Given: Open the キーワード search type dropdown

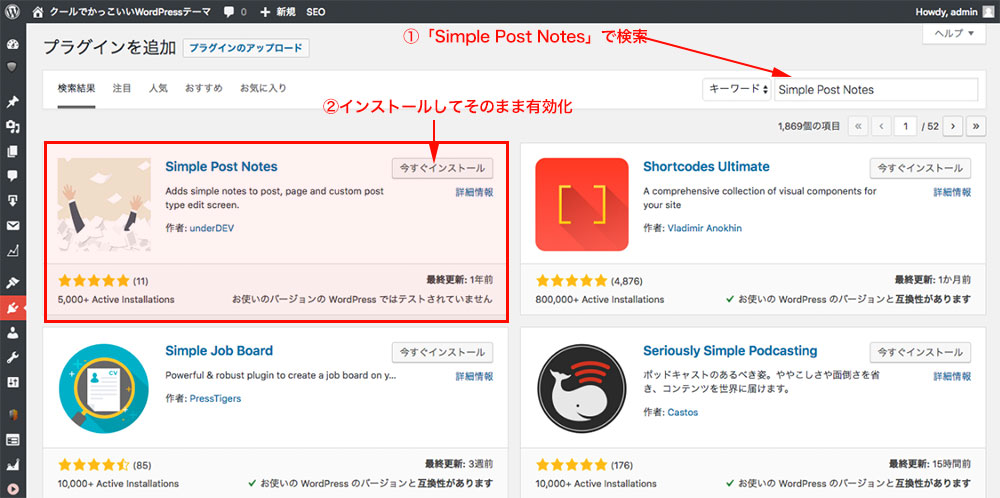Looking at the screenshot, I should click(x=738, y=90).
